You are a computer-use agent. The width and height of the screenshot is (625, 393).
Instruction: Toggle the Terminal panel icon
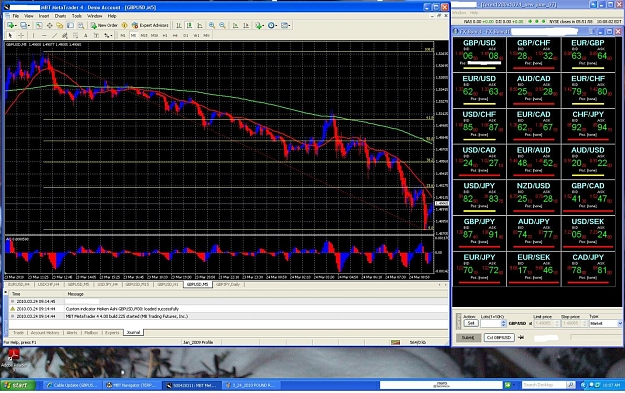[x=70, y=26]
